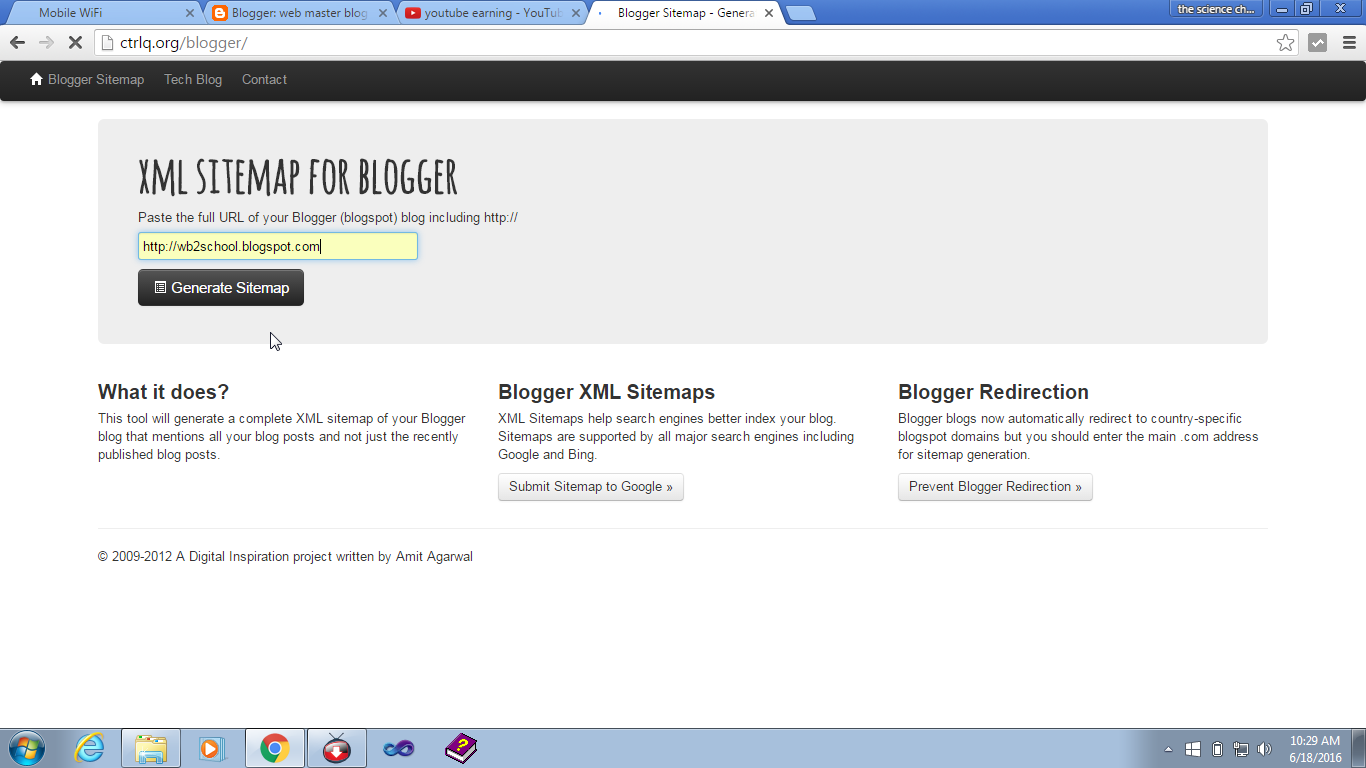
Task: Click the 'XML Sitemap for Blogger' heading
Action: pyautogui.click(x=298, y=177)
